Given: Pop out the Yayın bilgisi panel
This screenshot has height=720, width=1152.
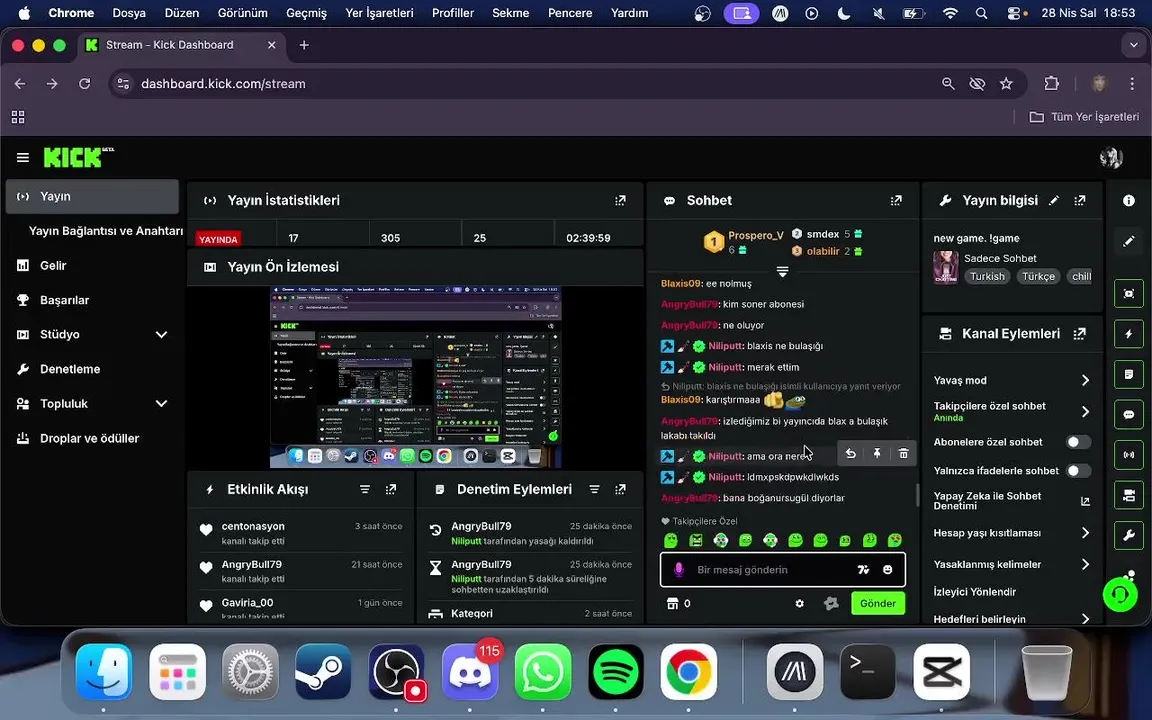Looking at the screenshot, I should (1079, 200).
